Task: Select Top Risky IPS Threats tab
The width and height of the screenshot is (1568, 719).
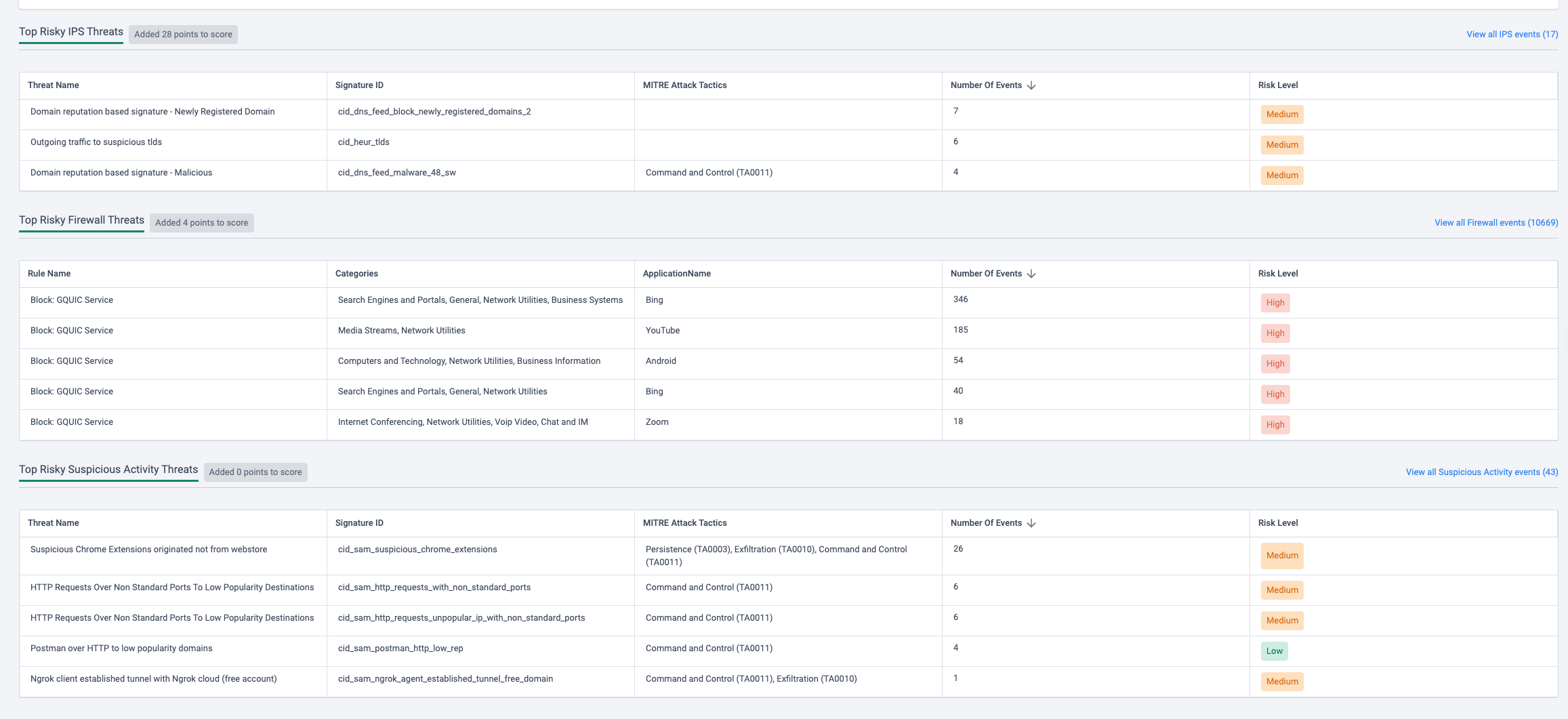Action: (71, 32)
